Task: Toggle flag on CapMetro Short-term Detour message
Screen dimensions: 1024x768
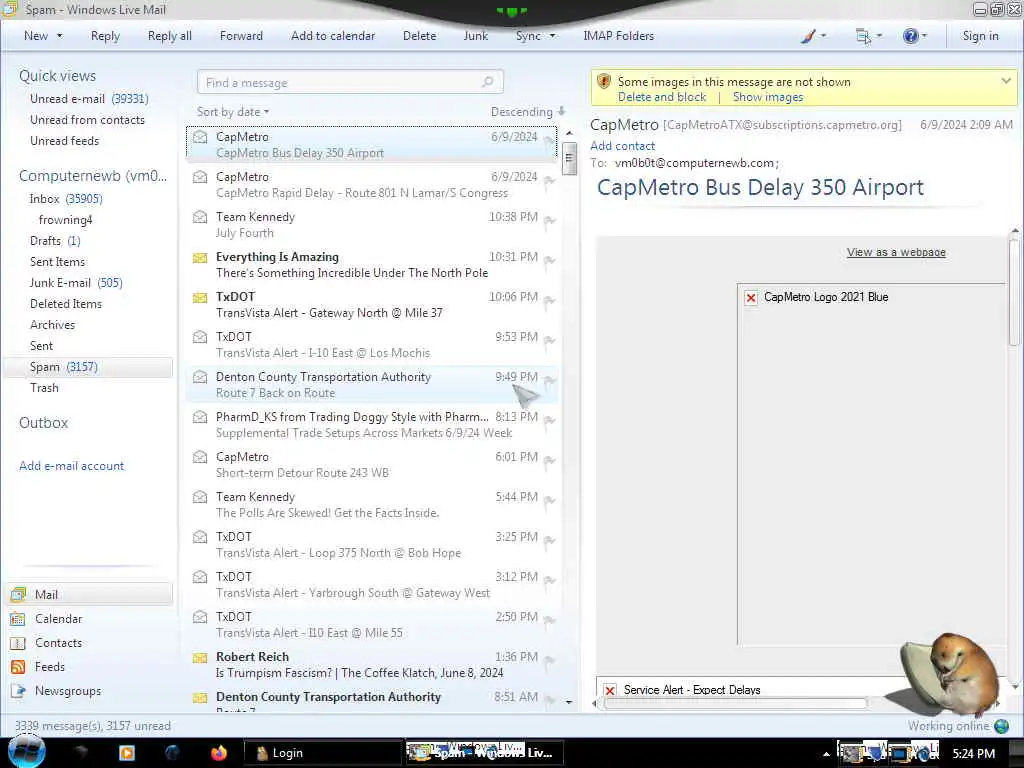Action: (550, 460)
